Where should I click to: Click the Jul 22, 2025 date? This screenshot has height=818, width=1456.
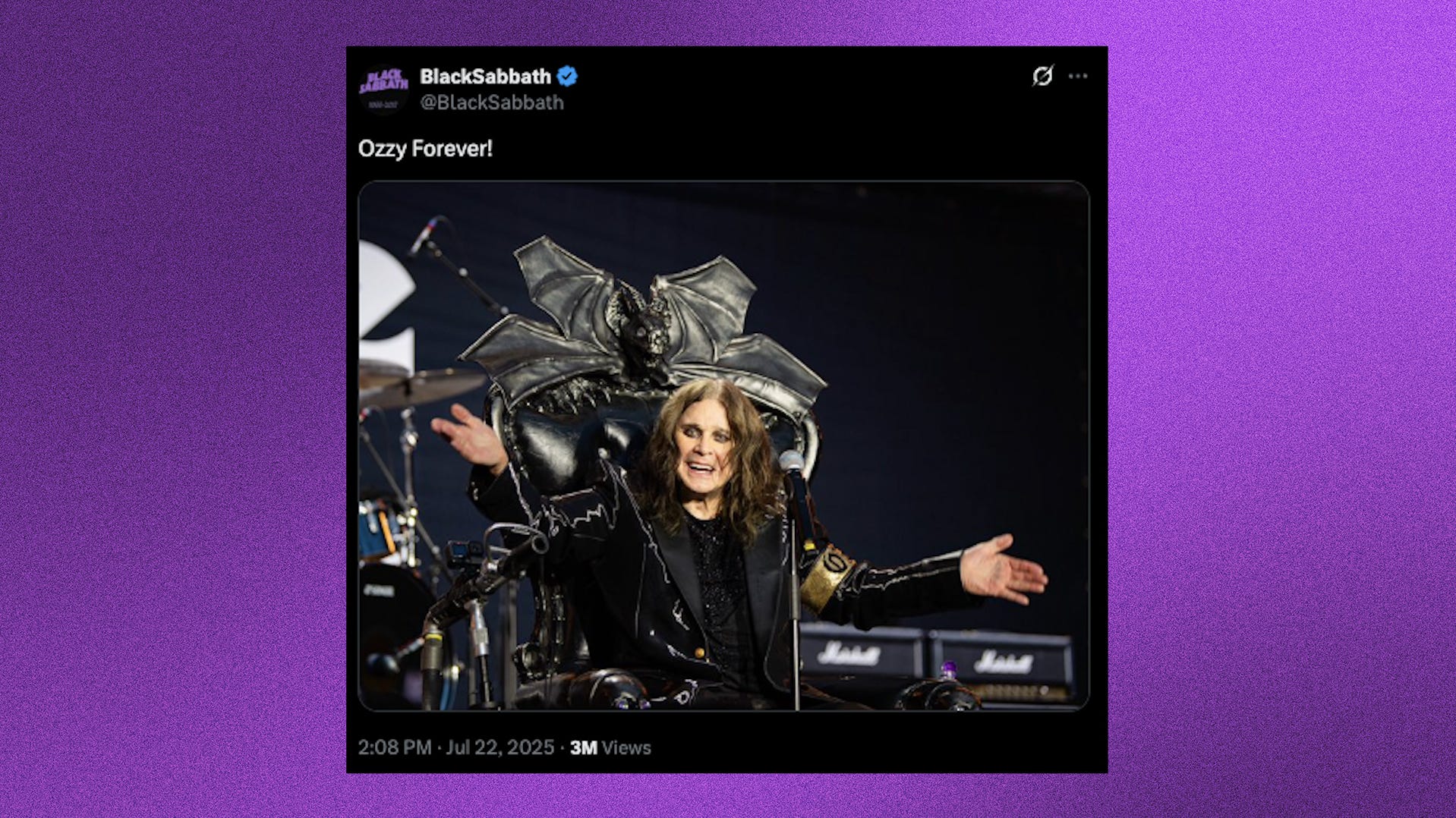(500, 747)
